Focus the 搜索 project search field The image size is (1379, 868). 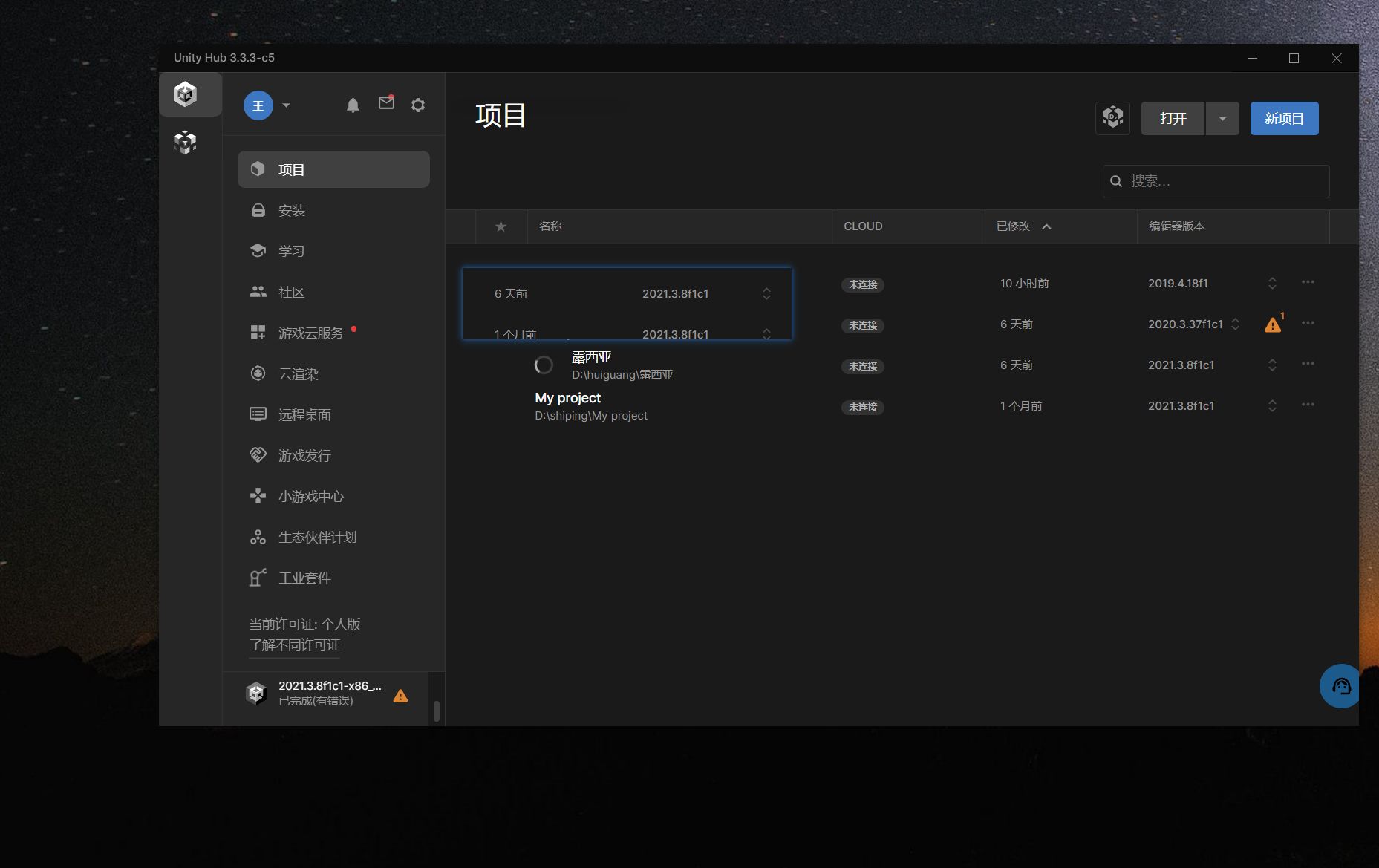[x=1216, y=181]
